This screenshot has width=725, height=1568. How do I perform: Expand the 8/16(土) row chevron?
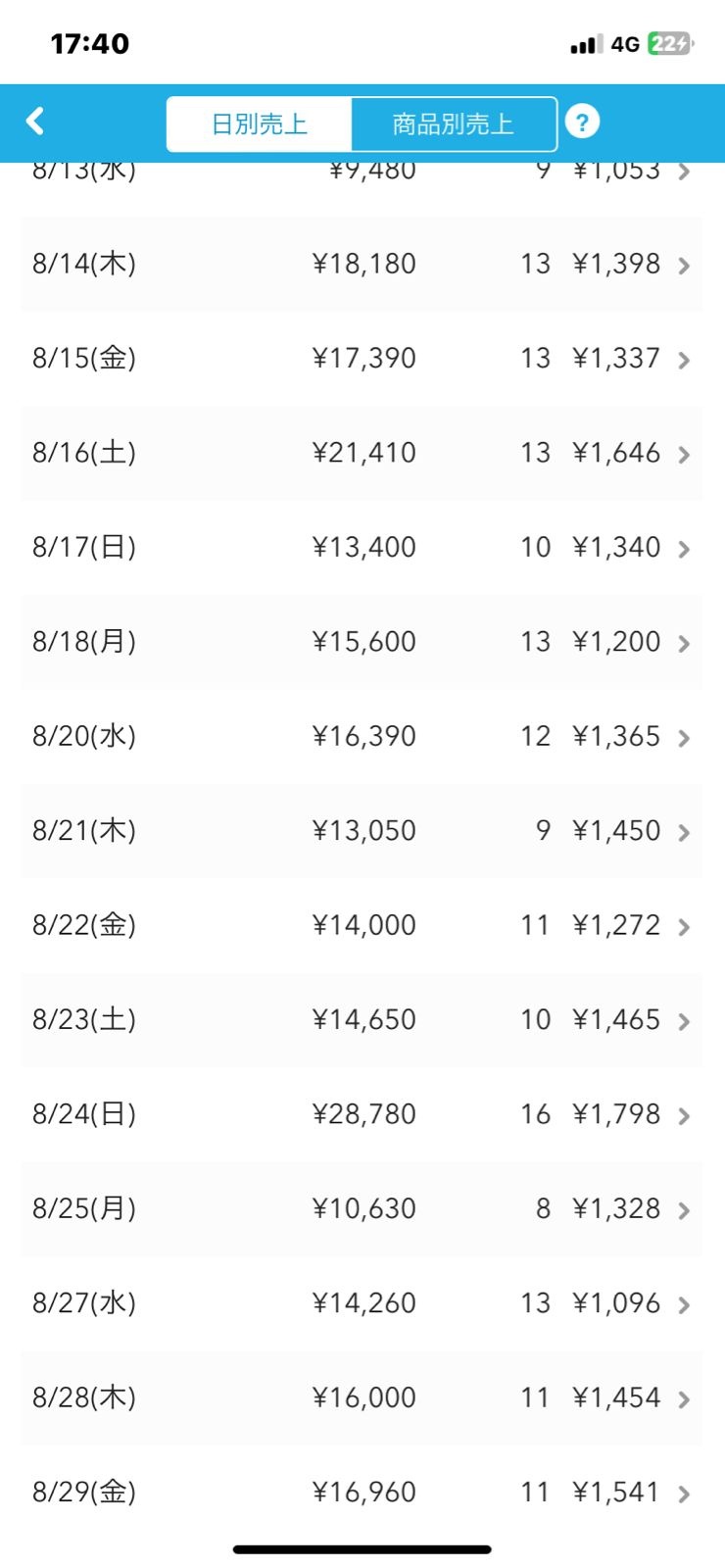(x=684, y=455)
